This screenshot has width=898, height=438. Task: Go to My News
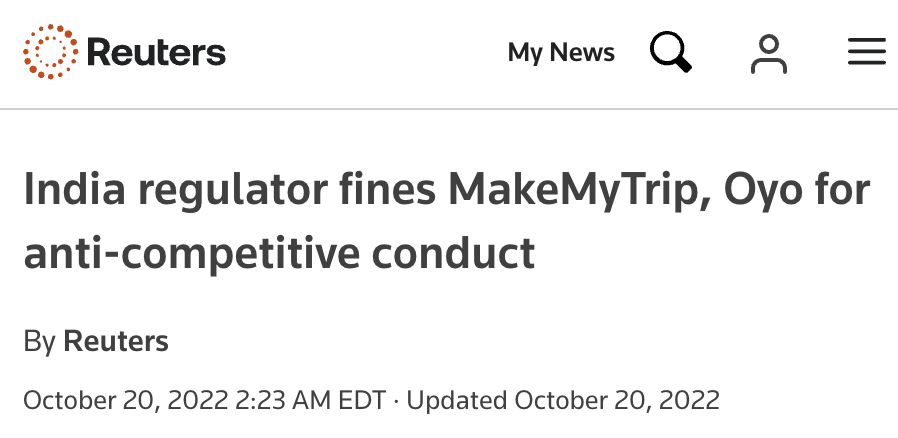561,52
